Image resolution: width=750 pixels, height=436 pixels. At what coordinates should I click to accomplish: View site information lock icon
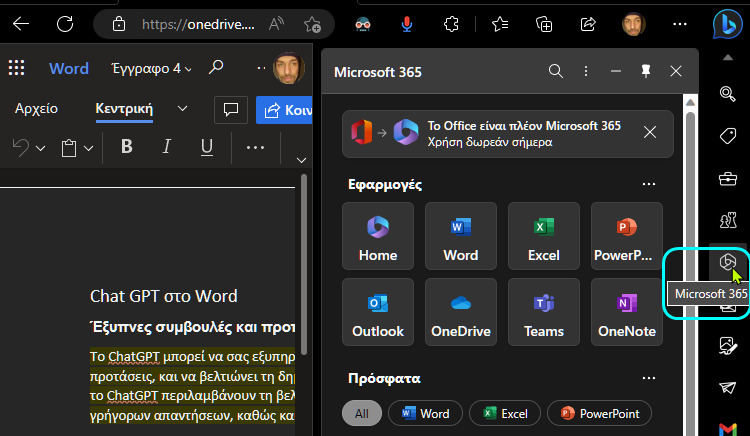(x=119, y=24)
